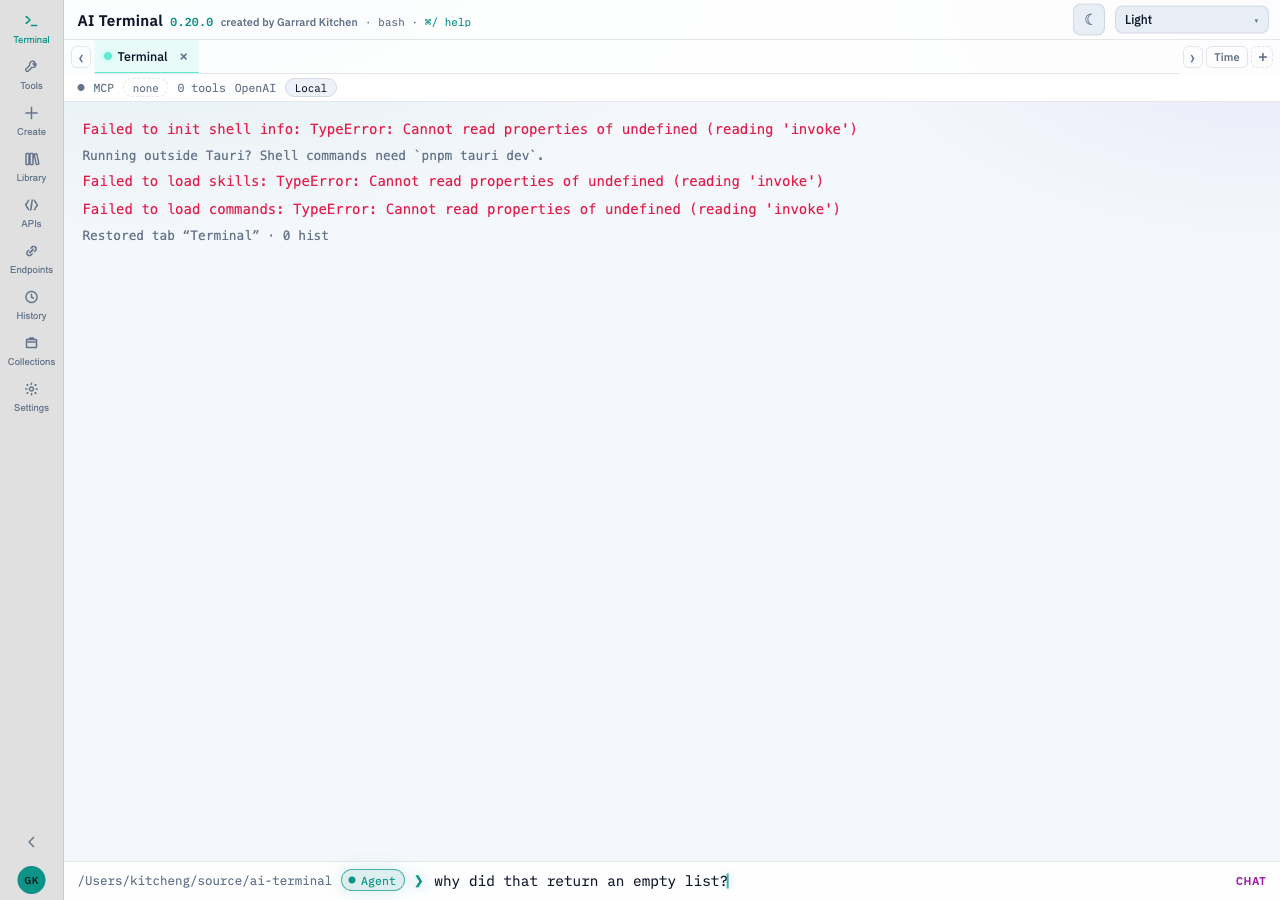Open the Library sidebar section
The image size is (1280, 900).
pos(31,167)
